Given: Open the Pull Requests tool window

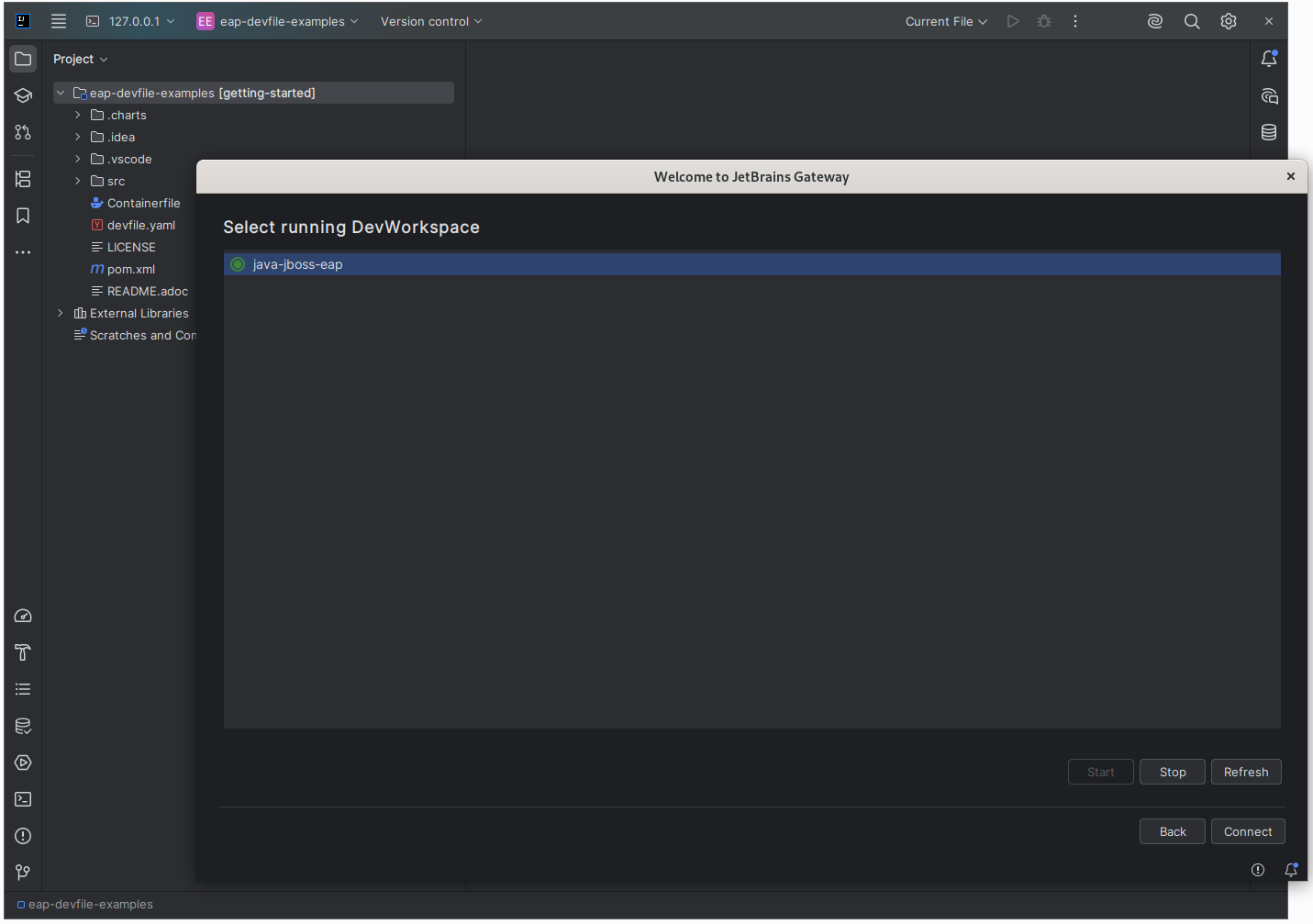Looking at the screenshot, I should click(23, 132).
